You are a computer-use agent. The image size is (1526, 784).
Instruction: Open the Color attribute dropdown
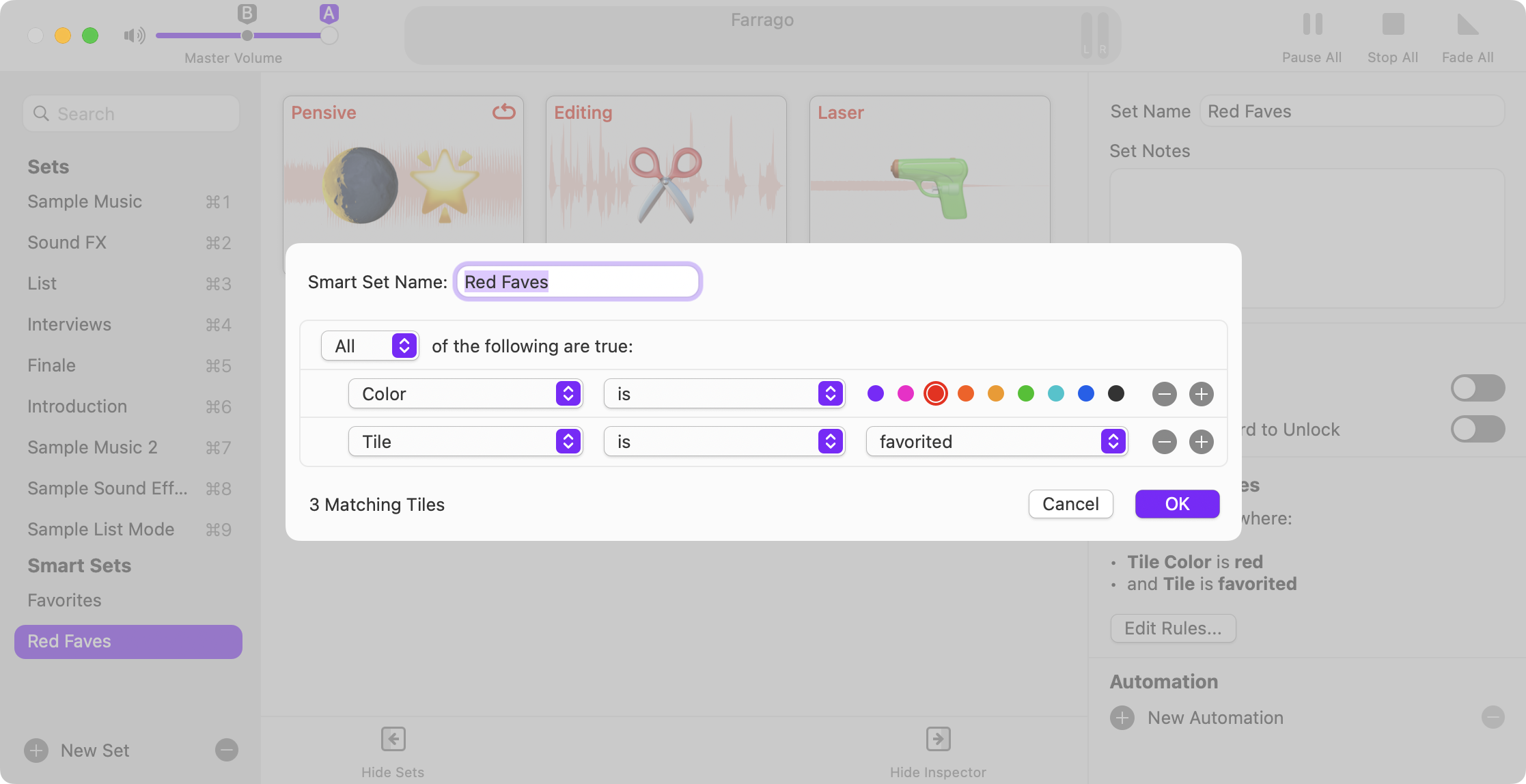tap(465, 393)
